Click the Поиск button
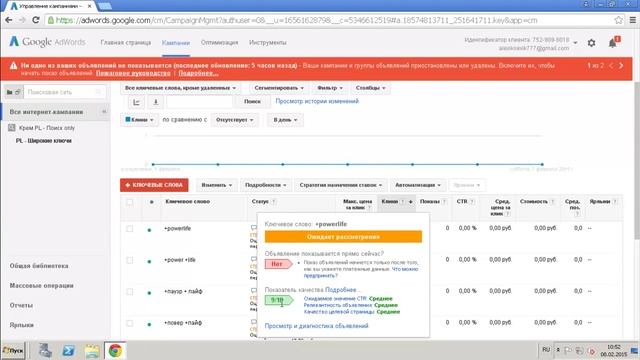The height and width of the screenshot is (360, 640). [252, 102]
